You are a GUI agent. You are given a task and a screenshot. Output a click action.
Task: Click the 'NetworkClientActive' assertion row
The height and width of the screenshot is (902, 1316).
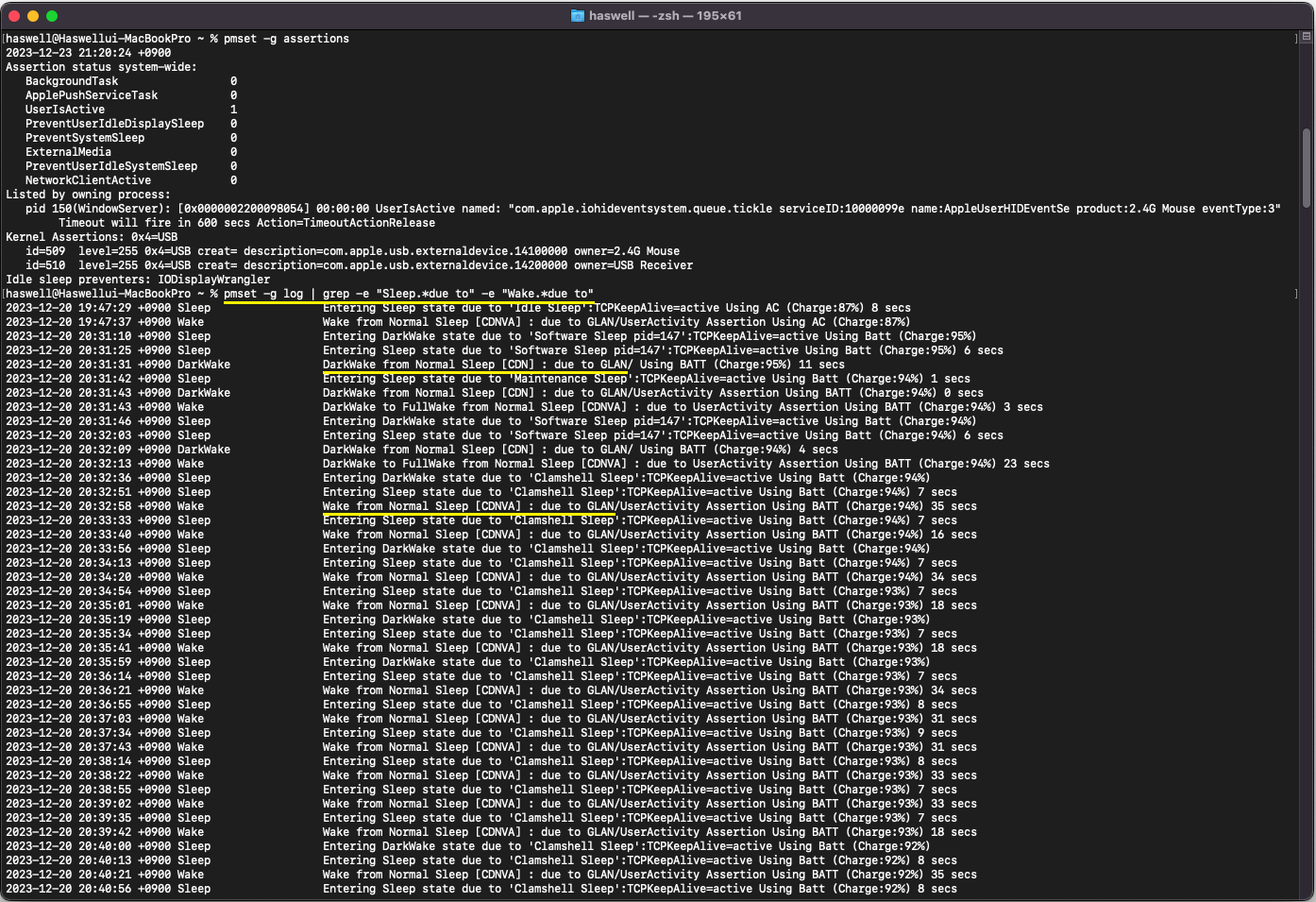(x=131, y=180)
